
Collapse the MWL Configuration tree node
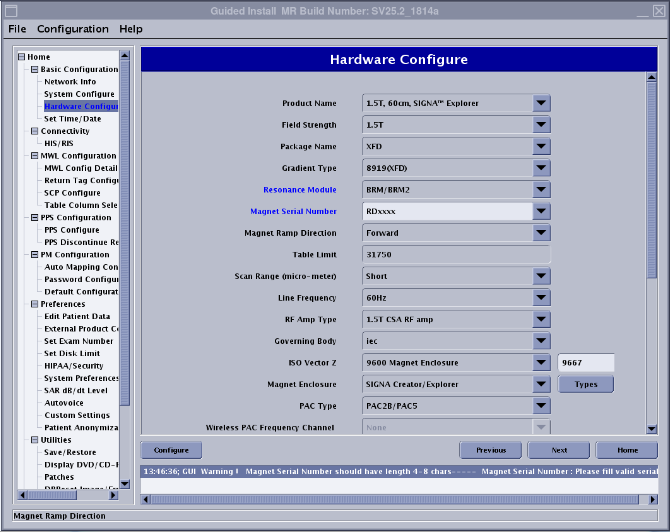click(x=34, y=156)
